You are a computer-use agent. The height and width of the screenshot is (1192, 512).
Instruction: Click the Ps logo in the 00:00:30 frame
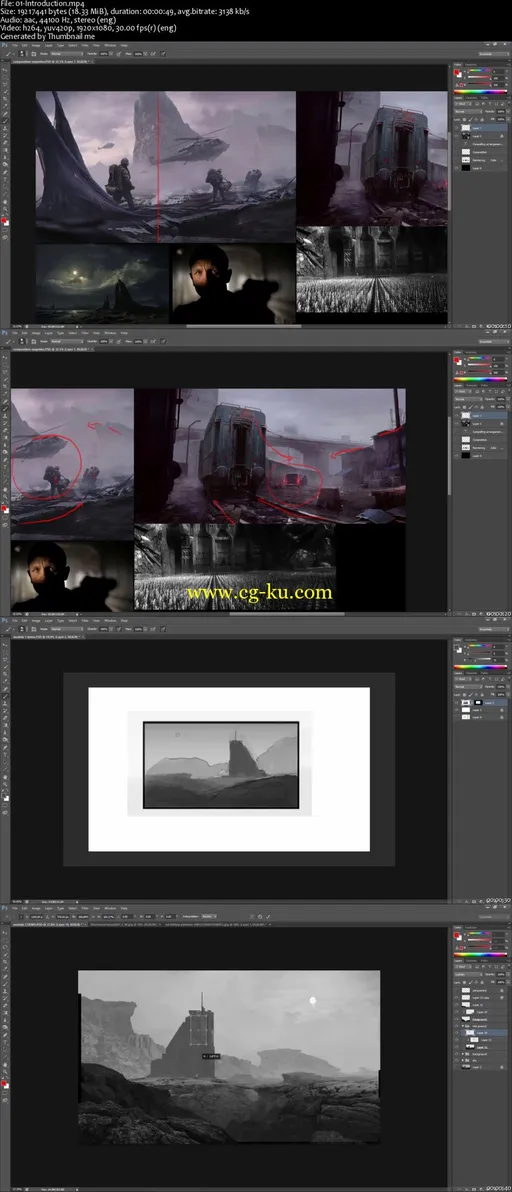[4, 621]
